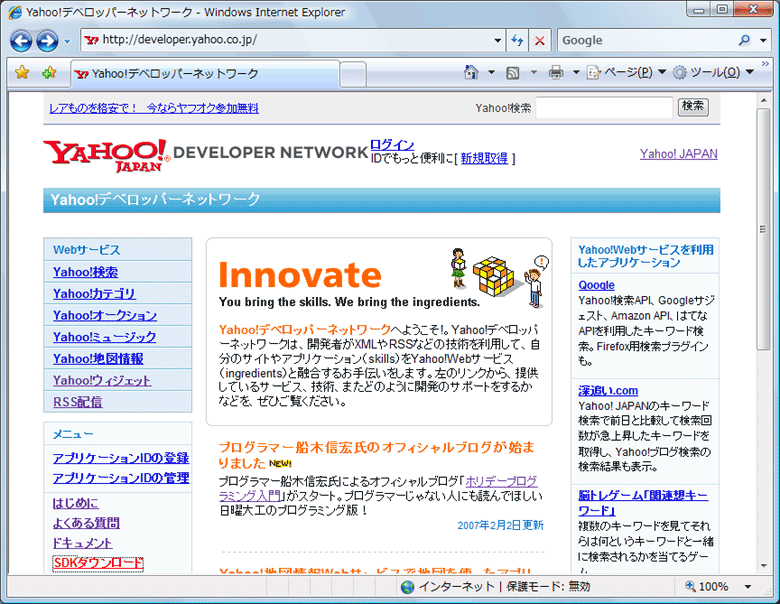Click the address bar URL field
This screenshot has height=604, width=780.
tap(289, 40)
